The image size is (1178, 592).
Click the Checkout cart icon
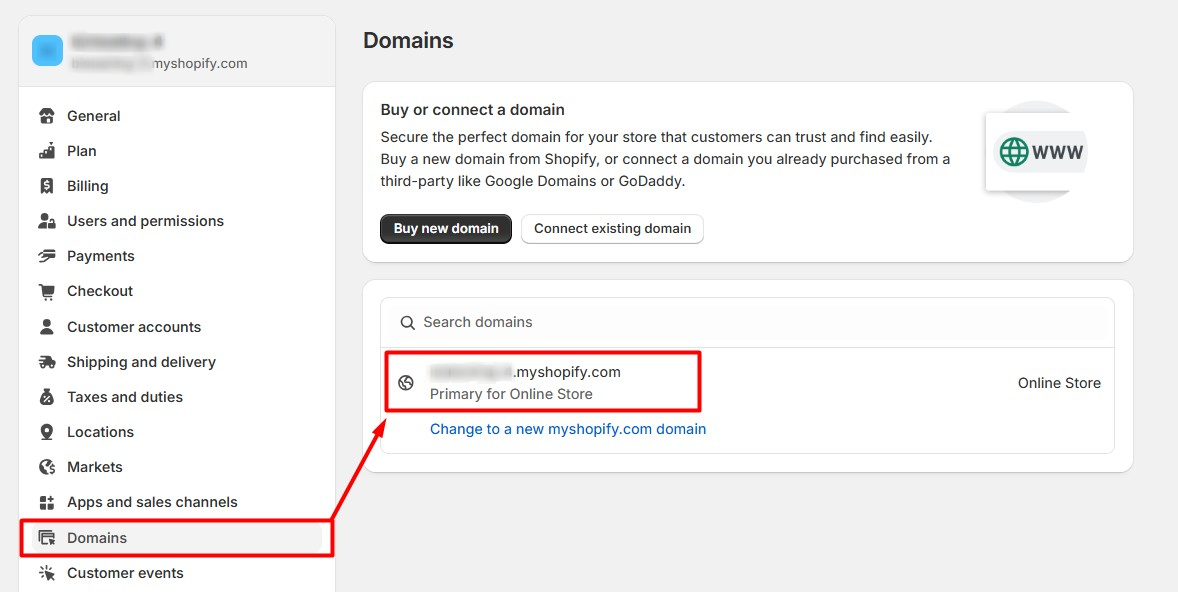click(47, 291)
